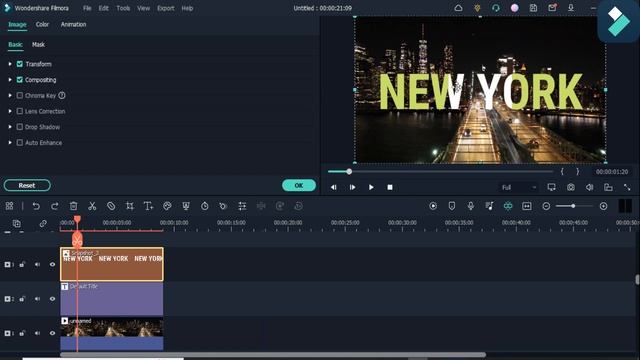Open the messages mail icon in title bar

coord(552,8)
